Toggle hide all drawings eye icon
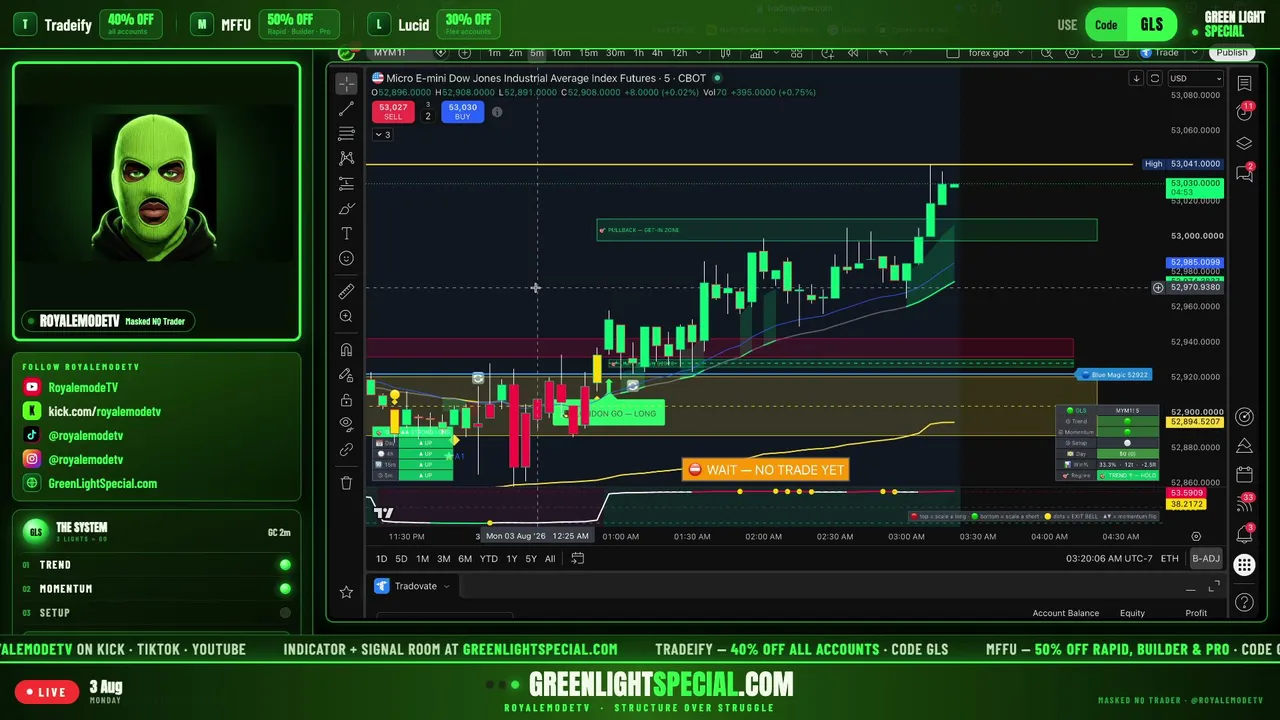The height and width of the screenshot is (720, 1280). (x=347, y=425)
